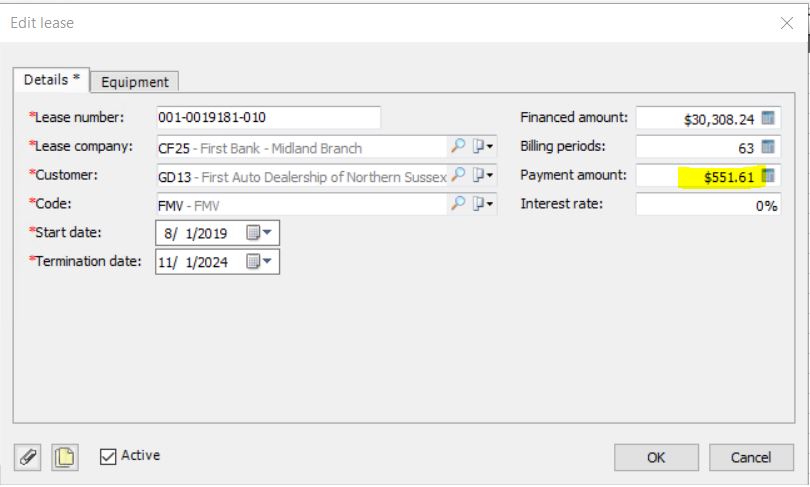Open the lookup magnifier for Lease company

tap(458, 146)
